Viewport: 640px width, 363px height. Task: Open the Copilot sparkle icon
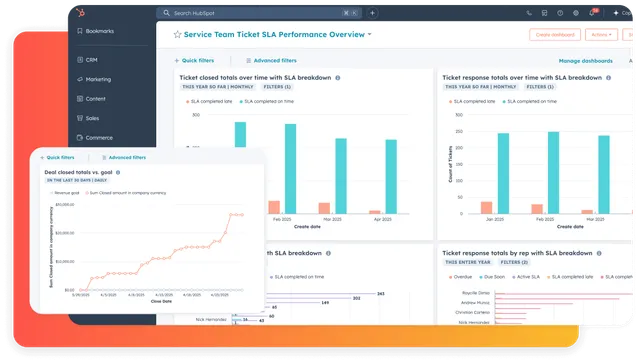616,13
